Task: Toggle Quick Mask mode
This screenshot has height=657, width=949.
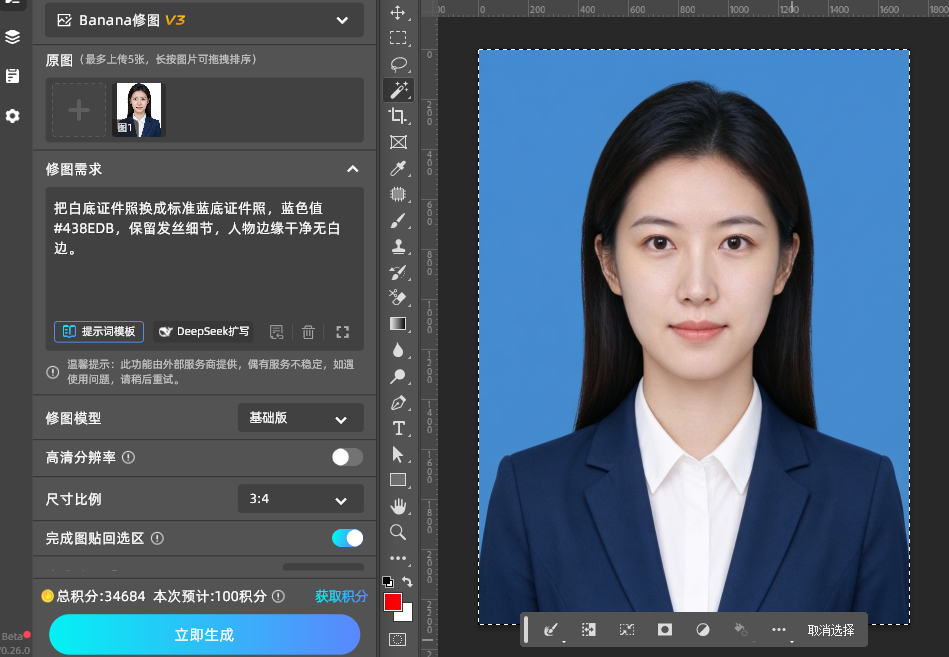Action: (398, 640)
